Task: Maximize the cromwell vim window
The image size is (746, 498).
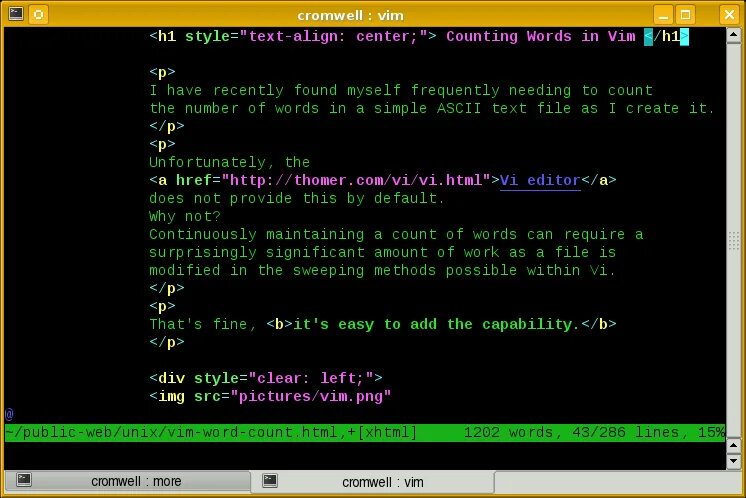Action: coord(686,15)
